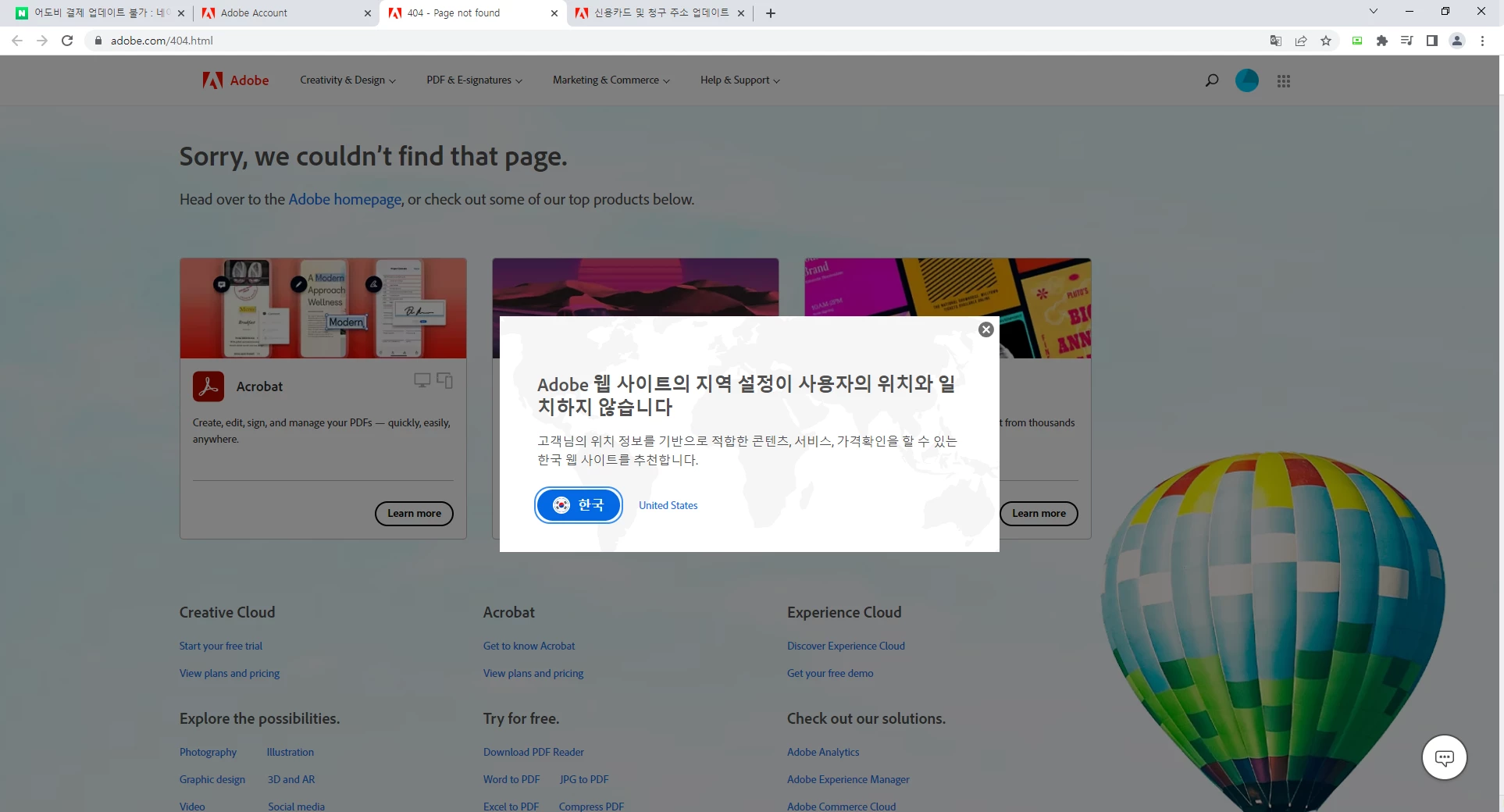Click Start your free trial link
The image size is (1504, 812).
point(221,646)
